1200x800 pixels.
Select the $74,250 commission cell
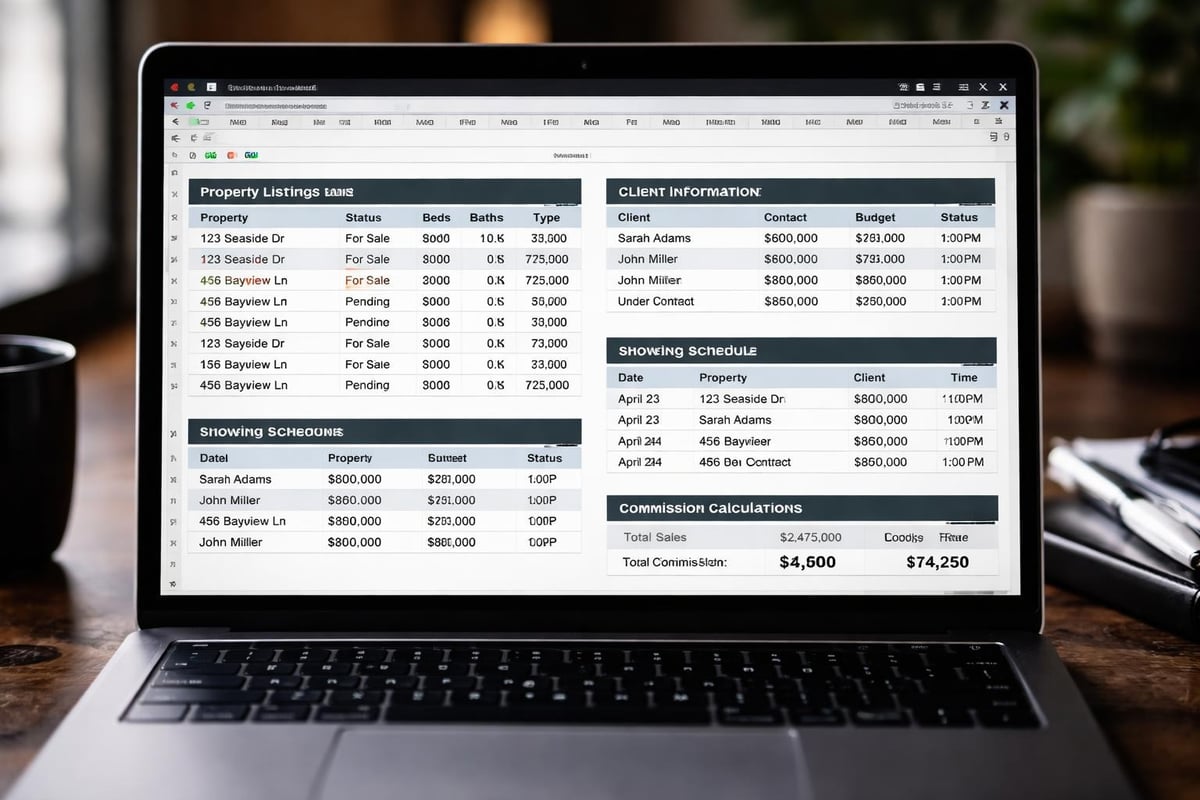pyautogui.click(x=937, y=562)
